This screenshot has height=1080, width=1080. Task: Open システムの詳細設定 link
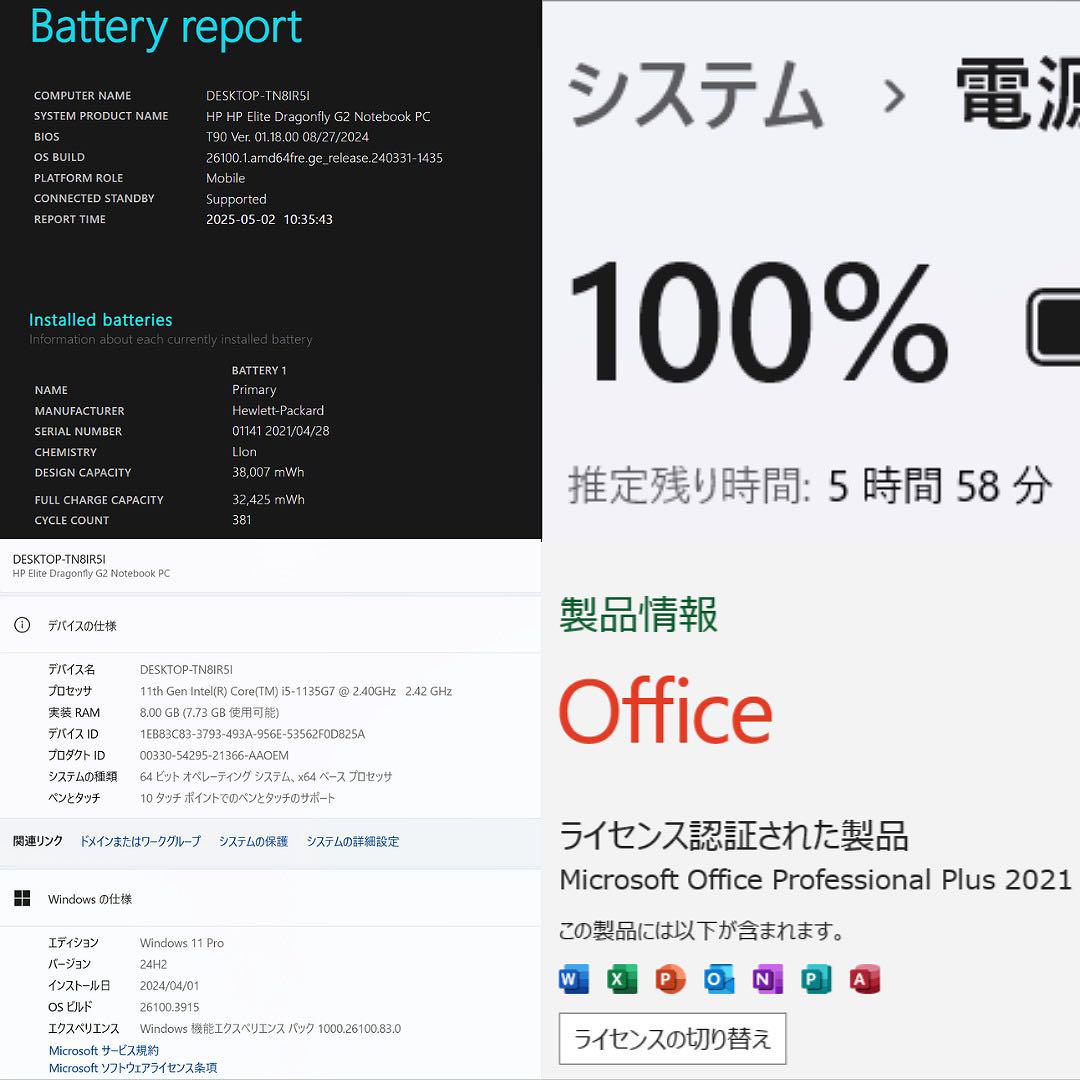click(353, 841)
